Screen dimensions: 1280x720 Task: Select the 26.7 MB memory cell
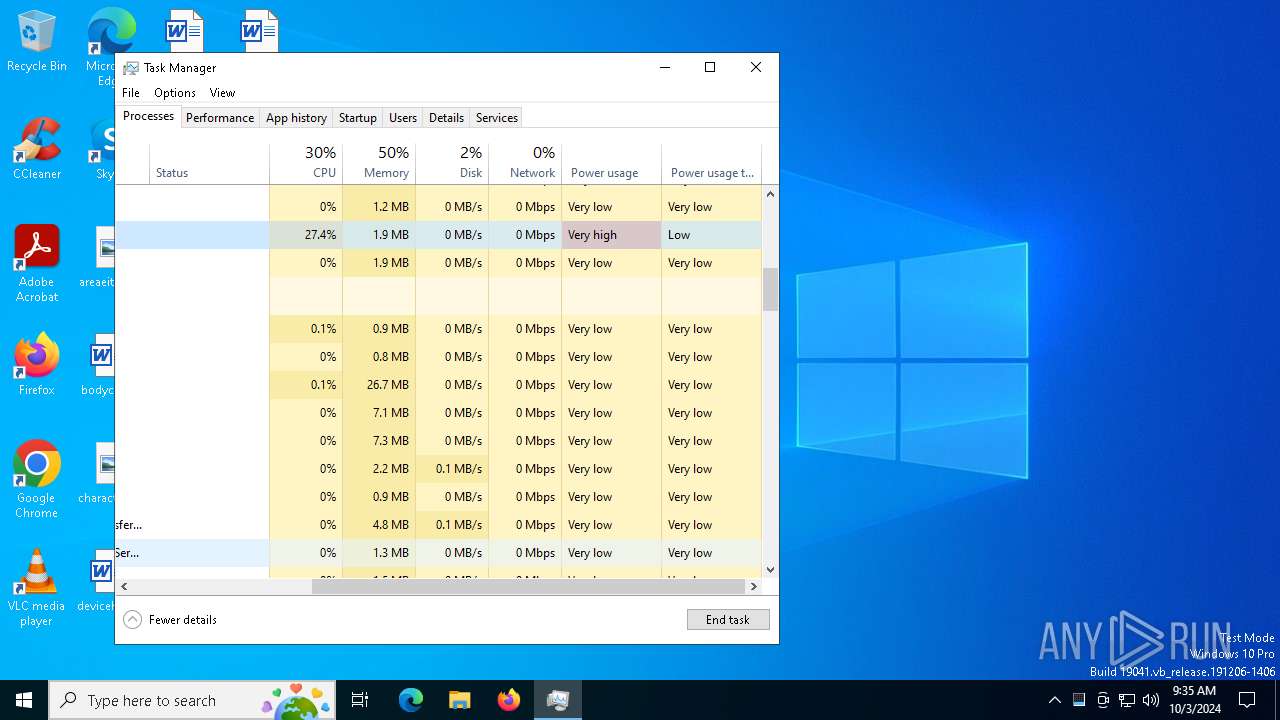pos(379,385)
